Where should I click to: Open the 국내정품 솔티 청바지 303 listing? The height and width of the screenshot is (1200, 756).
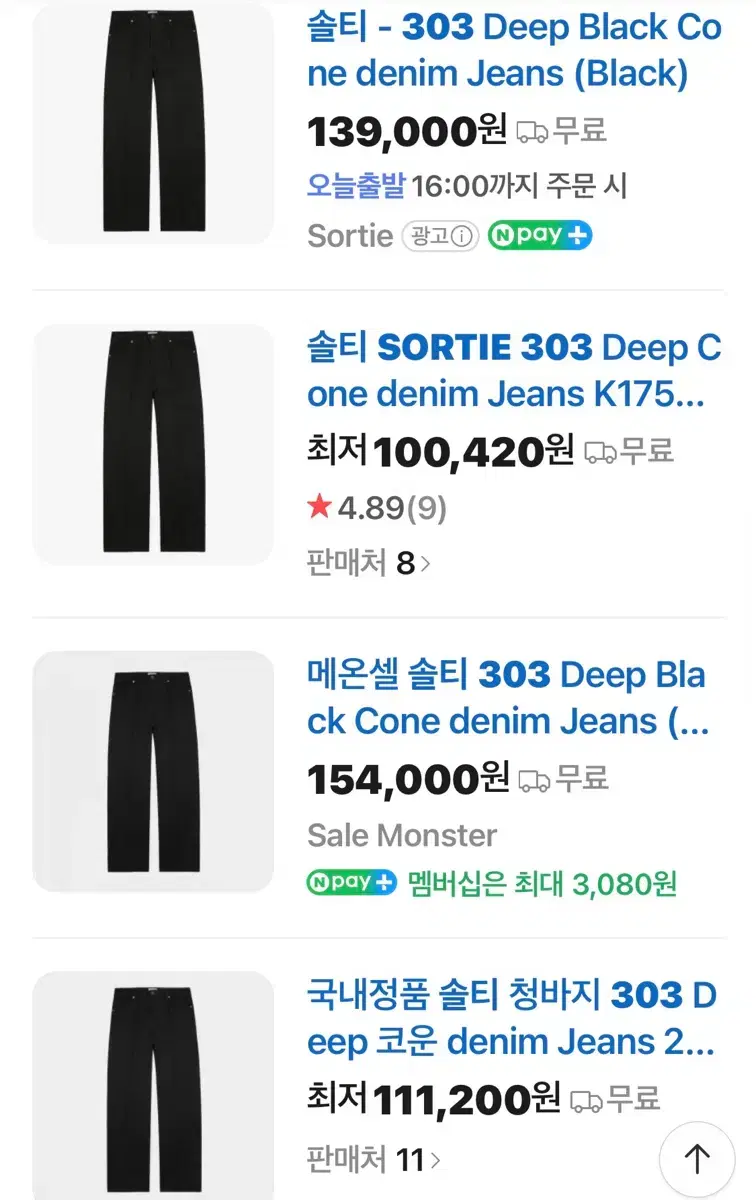point(512,1019)
